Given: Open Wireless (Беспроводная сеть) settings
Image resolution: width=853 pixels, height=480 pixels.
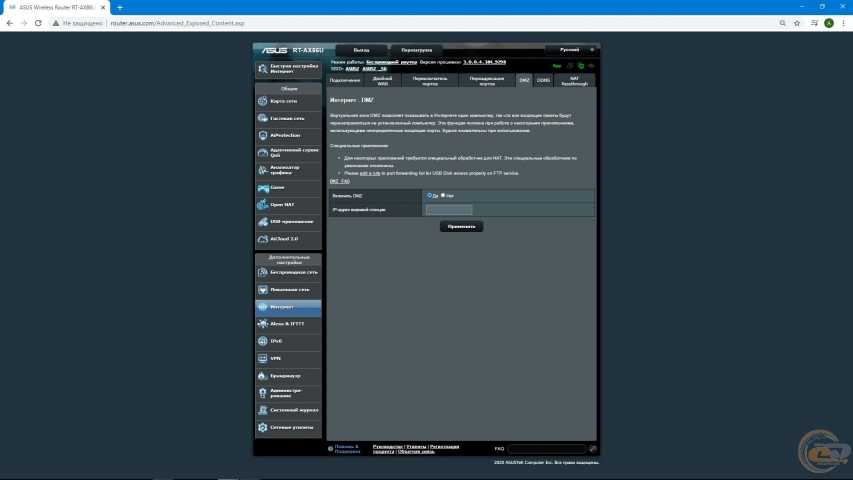Looking at the screenshot, I should click(288, 272).
